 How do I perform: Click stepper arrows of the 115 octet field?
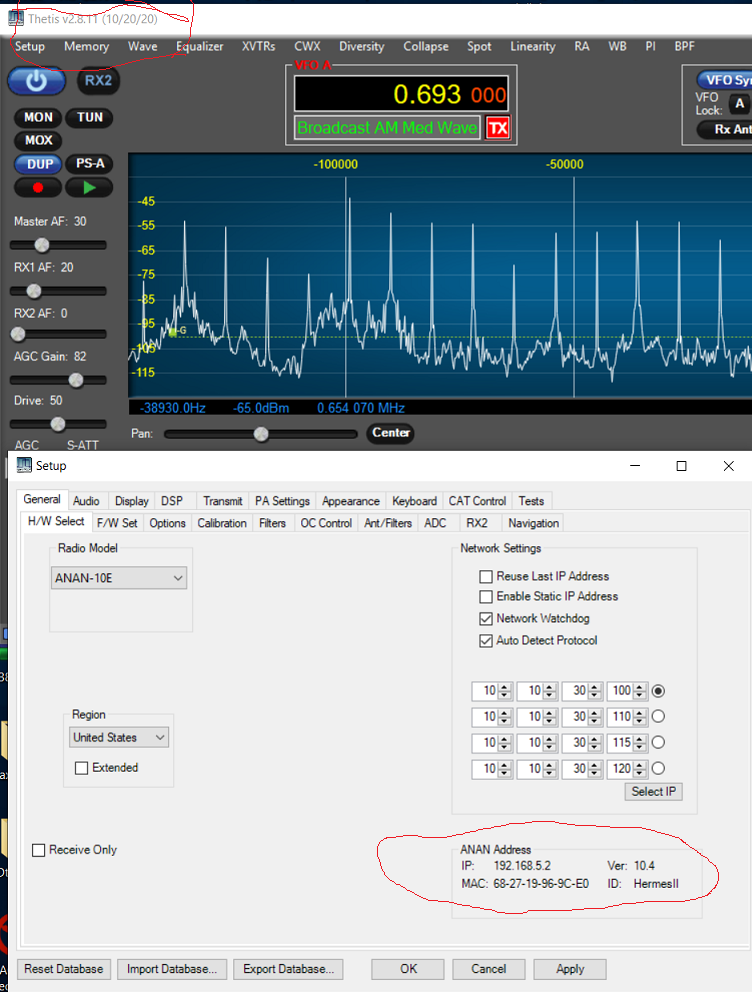click(639, 743)
